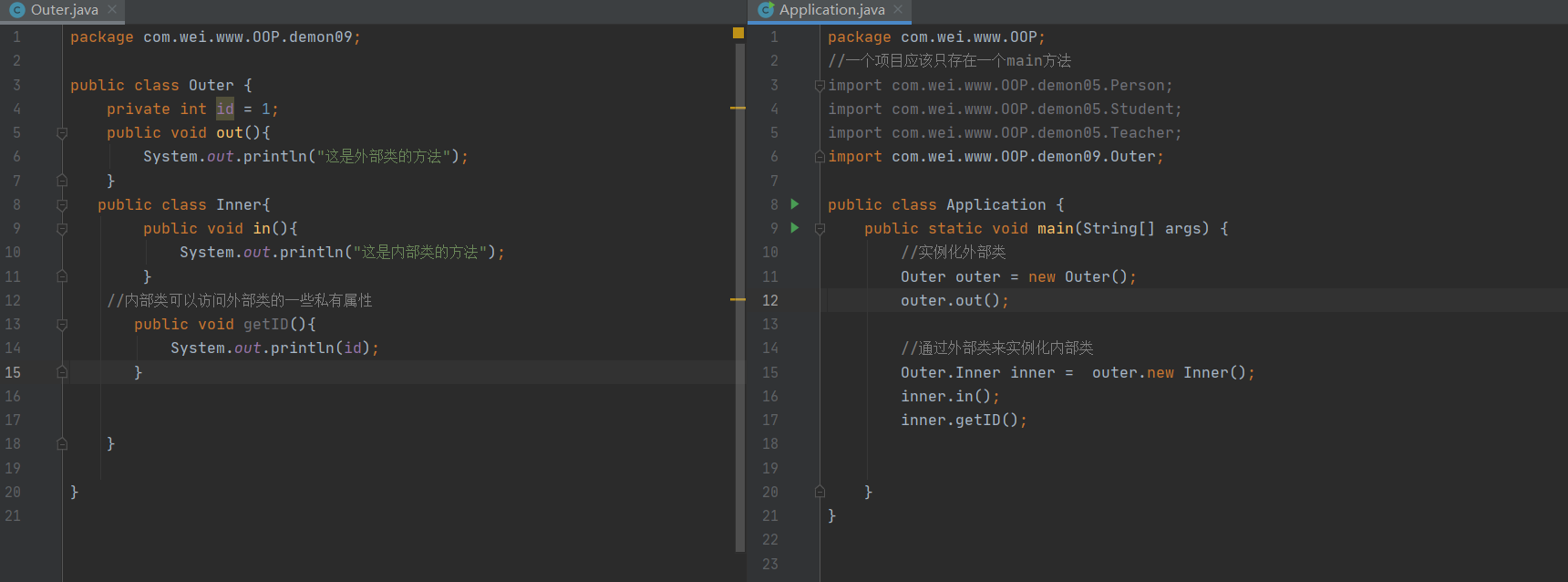This screenshot has width=1568, height=582.
Task: Click package line 'com.wei.www.OOP.demon09' in Outer.java
Action: click(248, 36)
